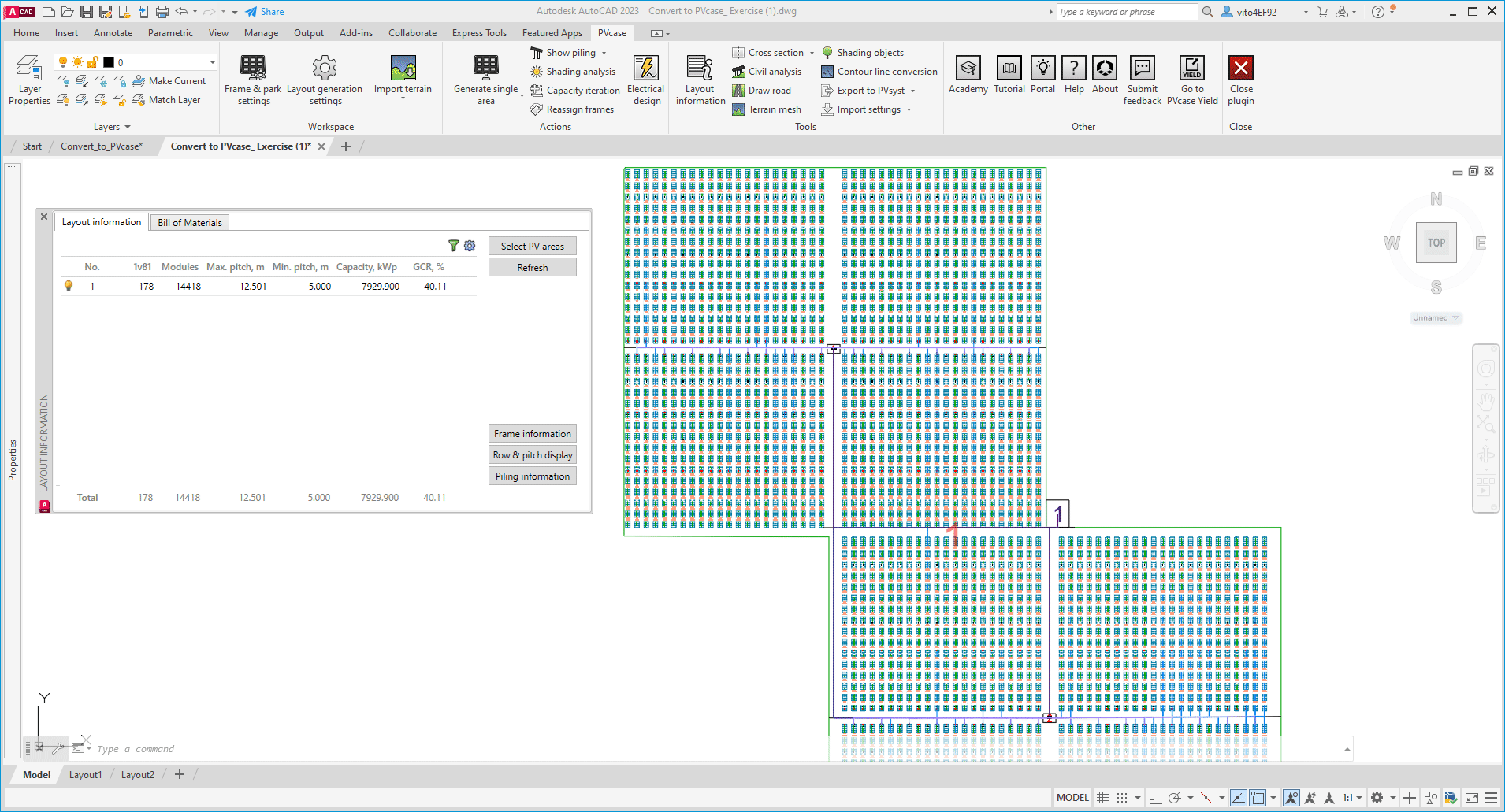The height and width of the screenshot is (812, 1505).
Task: Open the Express Tools ribbon tab
Action: pos(479,33)
